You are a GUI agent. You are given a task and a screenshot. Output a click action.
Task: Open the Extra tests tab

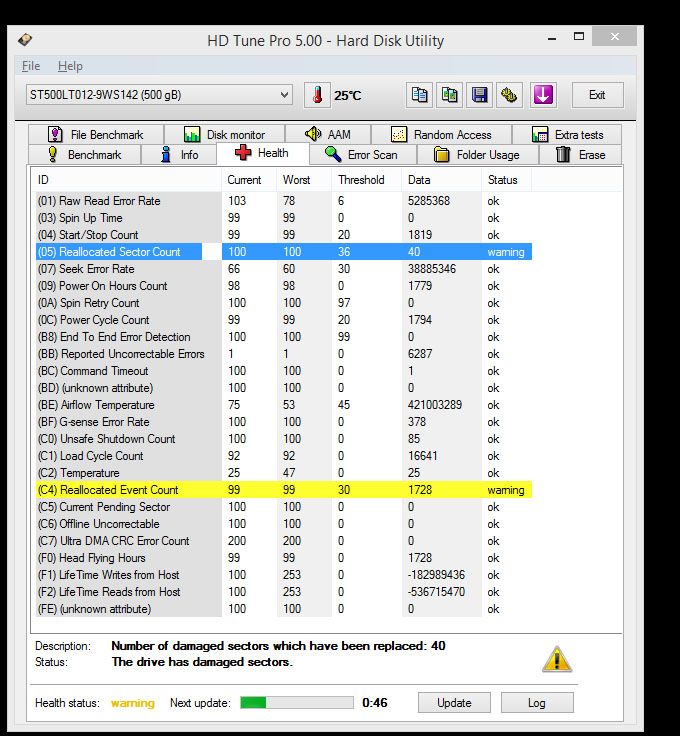[x=567, y=135]
